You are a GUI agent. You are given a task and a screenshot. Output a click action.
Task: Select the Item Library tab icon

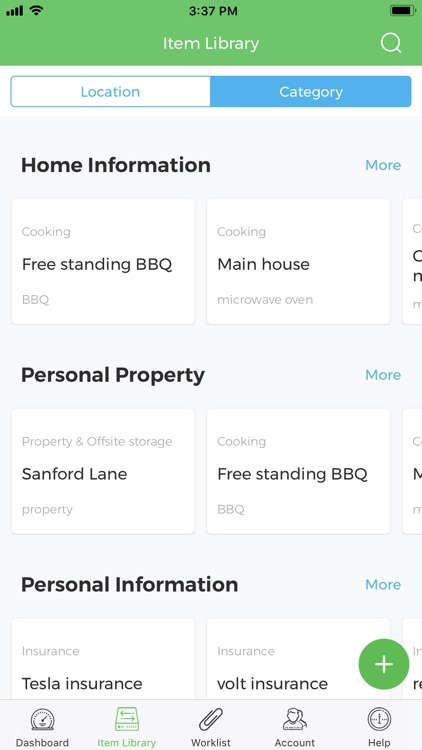pyautogui.click(x=127, y=719)
